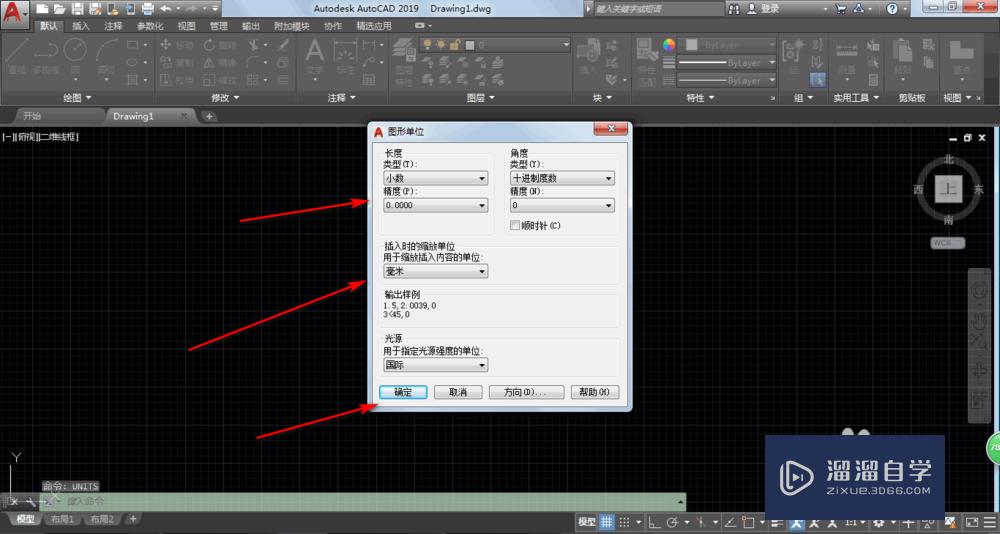Toggle polar tracking in status bar

click(672, 522)
